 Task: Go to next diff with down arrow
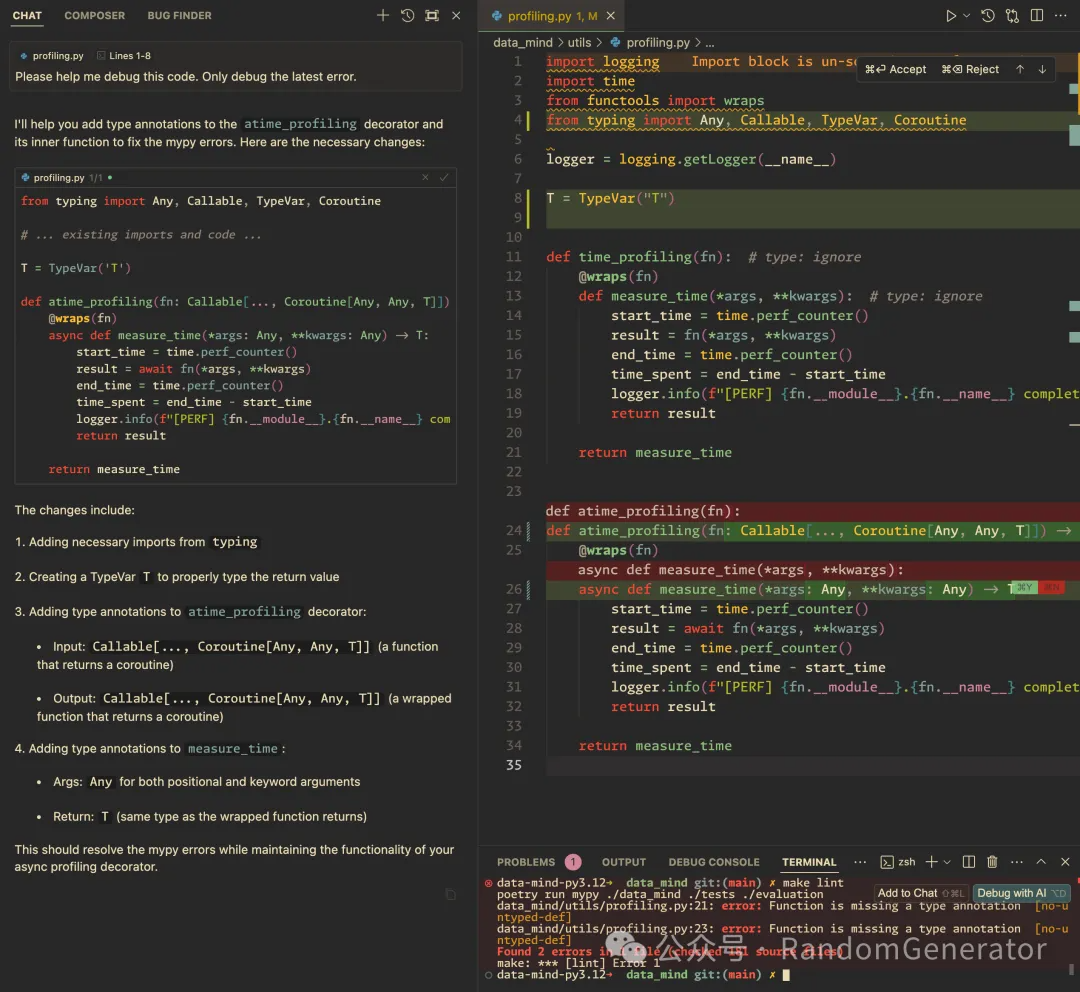pos(1042,70)
